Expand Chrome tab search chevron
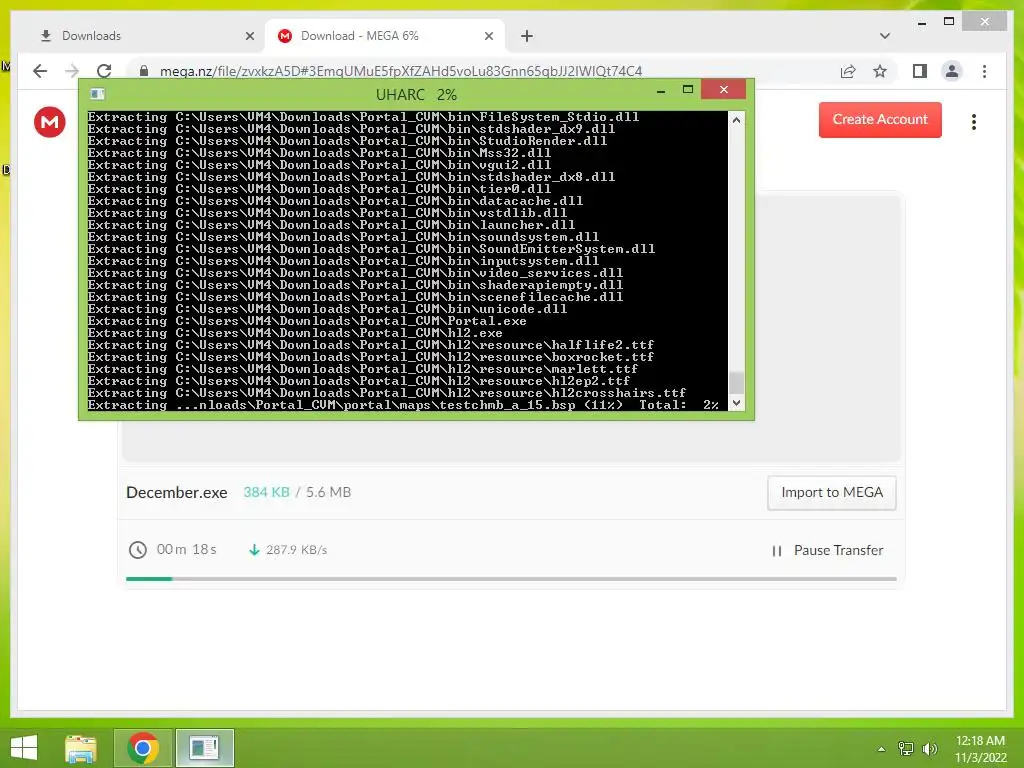 885,36
